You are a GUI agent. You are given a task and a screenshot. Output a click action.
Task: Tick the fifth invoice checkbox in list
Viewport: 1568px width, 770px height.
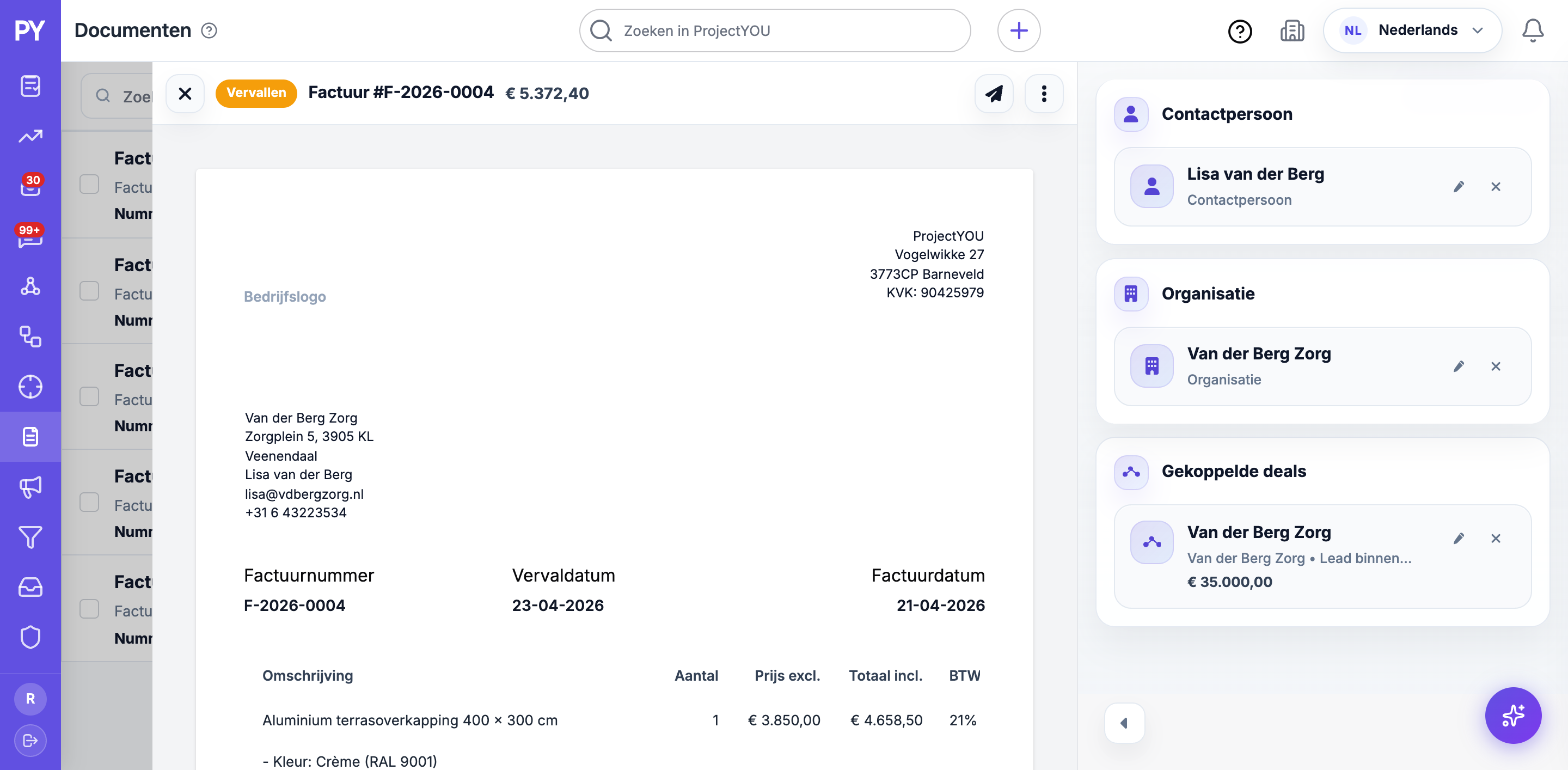[x=89, y=609]
